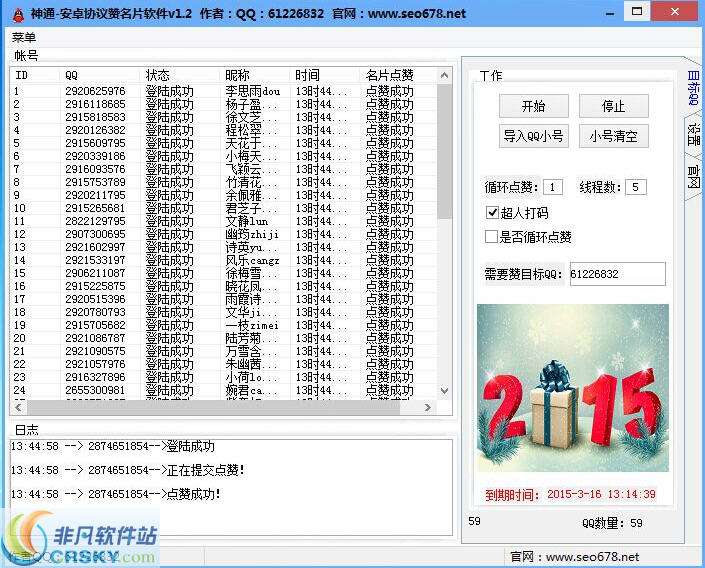Viewport: 705px width, 568px height.
Task: Click the list's horizontal scroll right arrow
Action: pos(429,407)
